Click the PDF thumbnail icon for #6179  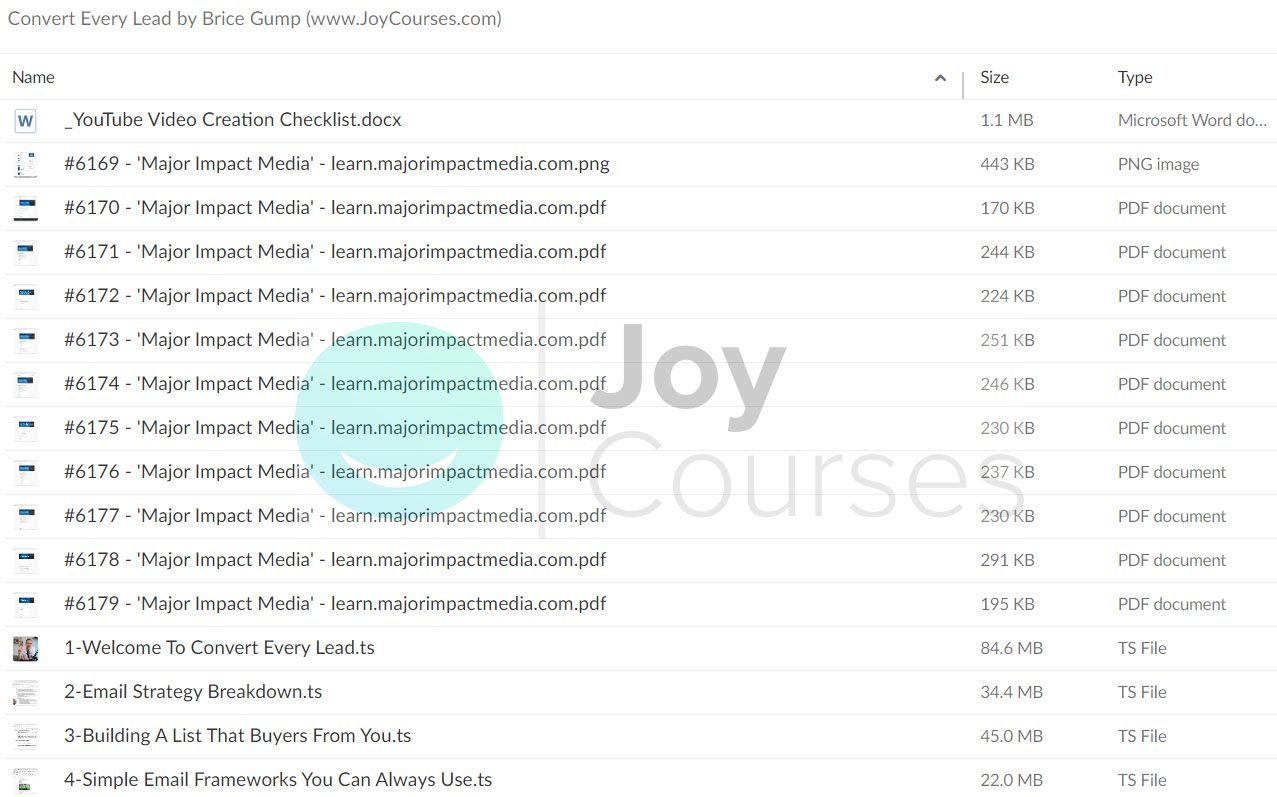pos(25,605)
